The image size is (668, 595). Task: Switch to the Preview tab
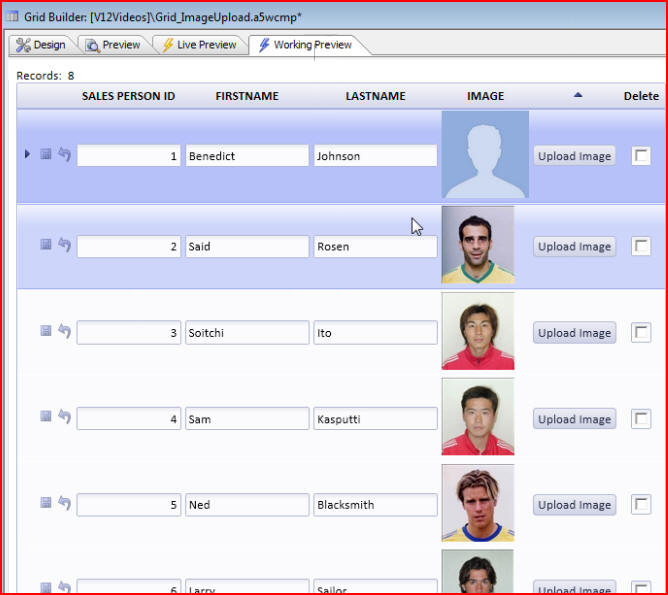coord(113,45)
